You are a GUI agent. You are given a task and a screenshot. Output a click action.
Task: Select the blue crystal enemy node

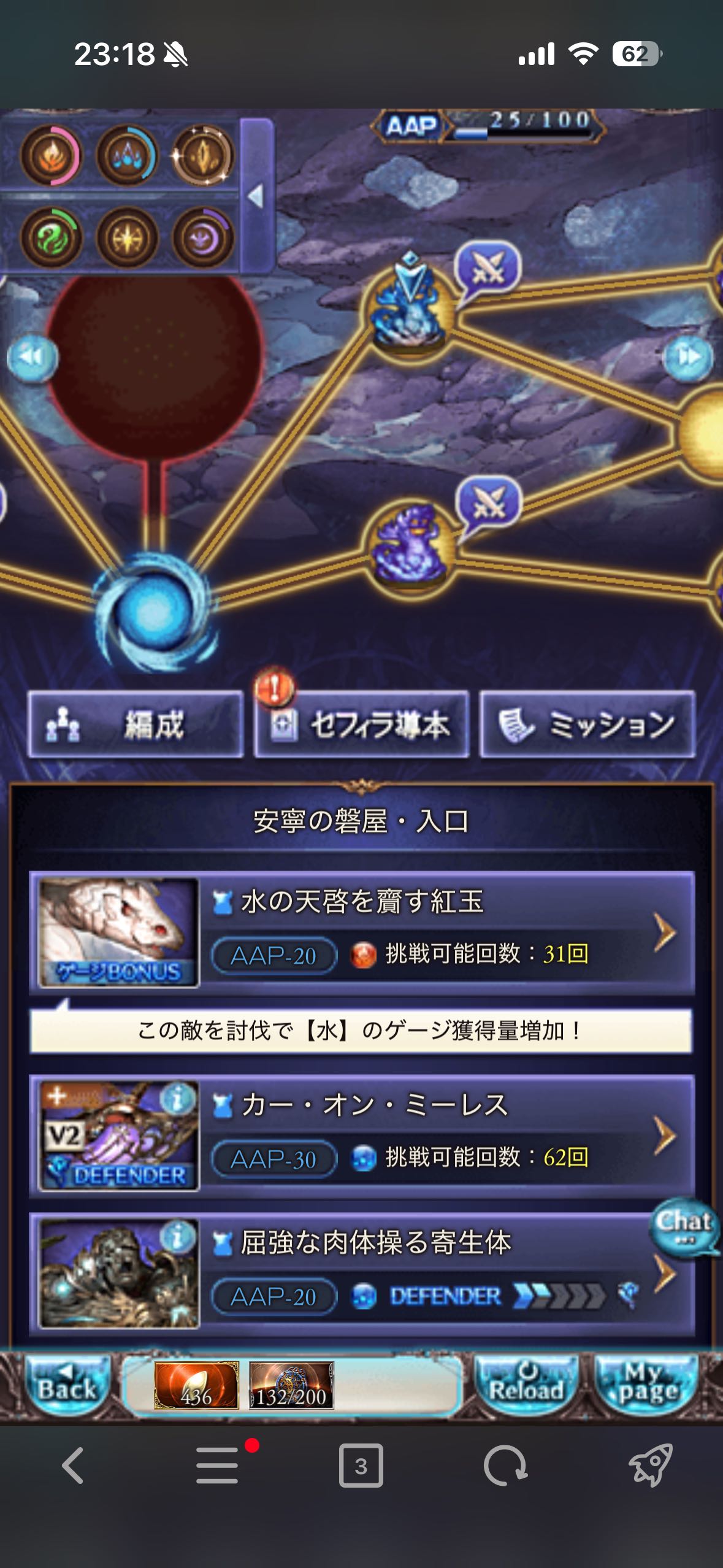click(x=408, y=308)
